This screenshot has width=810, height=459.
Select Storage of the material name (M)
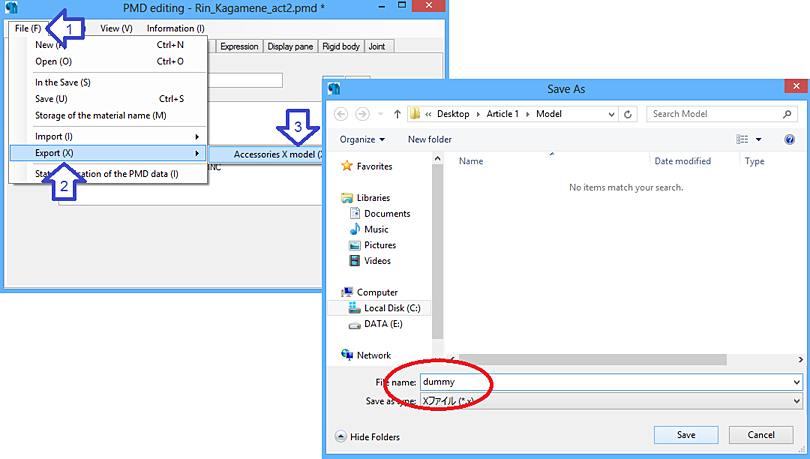(108, 116)
